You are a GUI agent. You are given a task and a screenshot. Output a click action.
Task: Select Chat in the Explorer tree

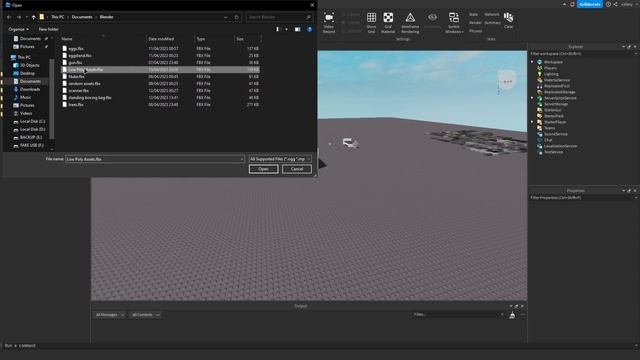click(548, 140)
